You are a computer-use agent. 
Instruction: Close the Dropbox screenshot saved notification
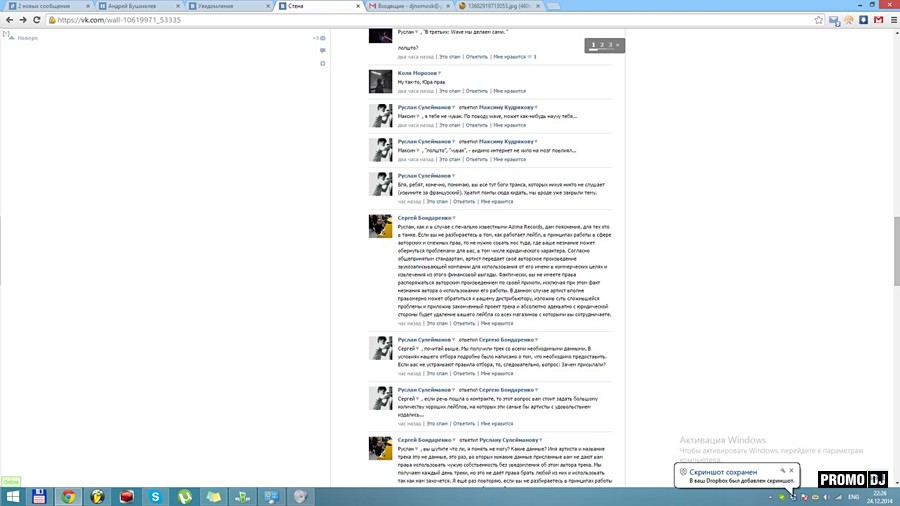click(x=791, y=469)
